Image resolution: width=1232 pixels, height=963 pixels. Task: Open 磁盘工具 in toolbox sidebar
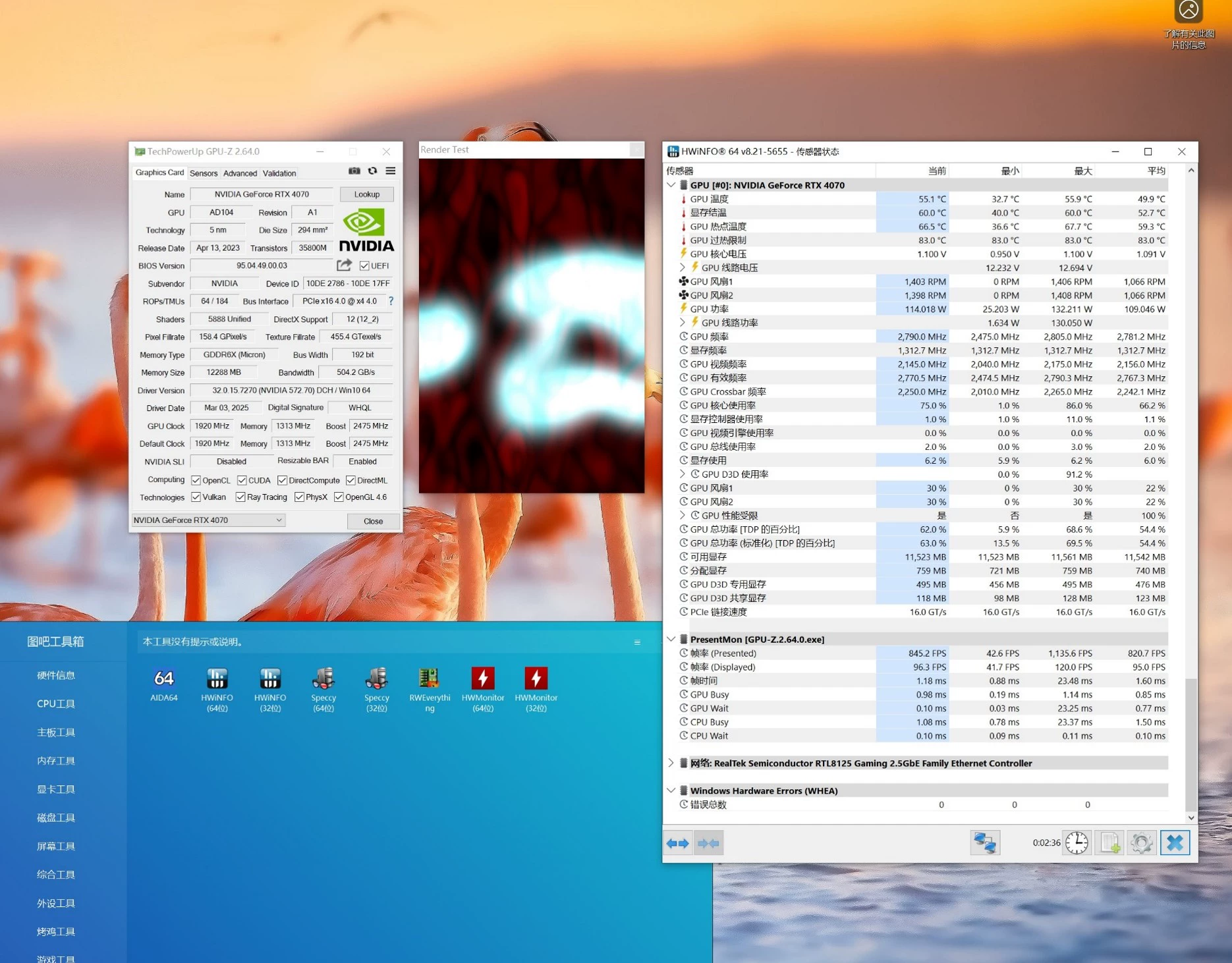56,817
